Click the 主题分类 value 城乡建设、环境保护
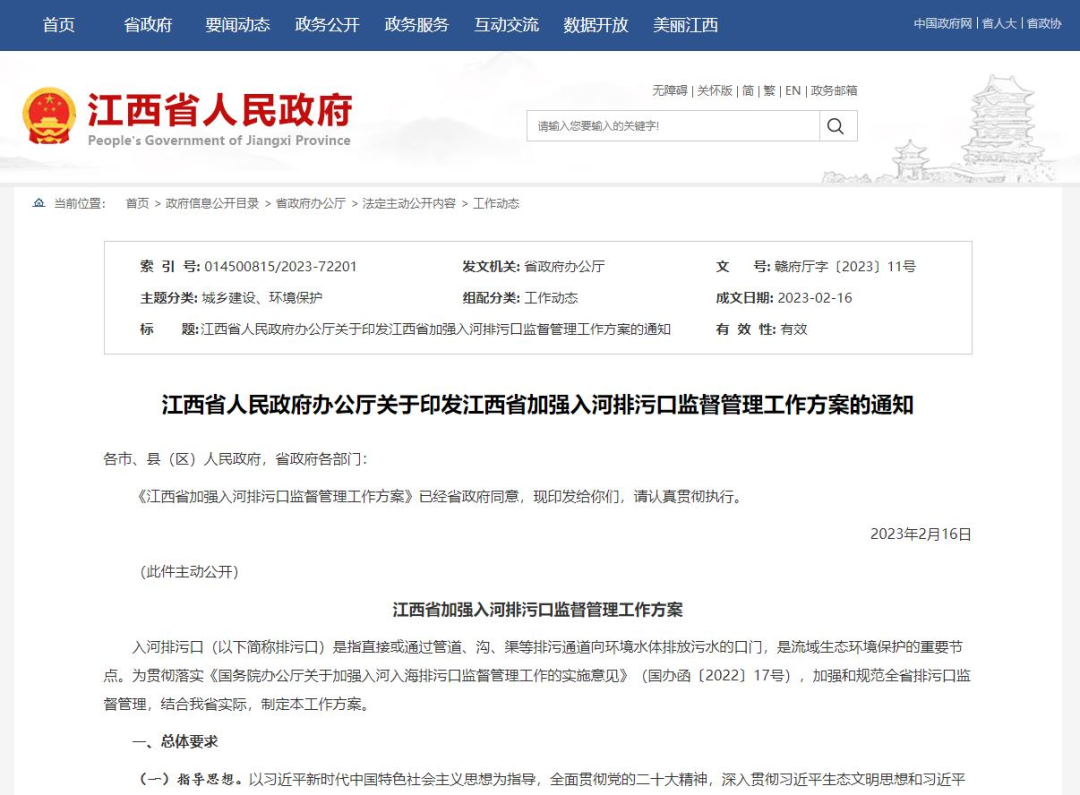 [262, 298]
